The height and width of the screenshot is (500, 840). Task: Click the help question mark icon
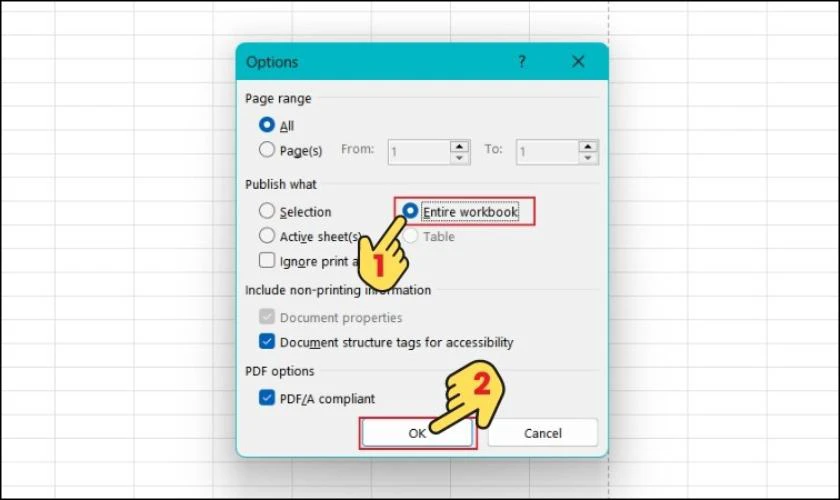(522, 61)
